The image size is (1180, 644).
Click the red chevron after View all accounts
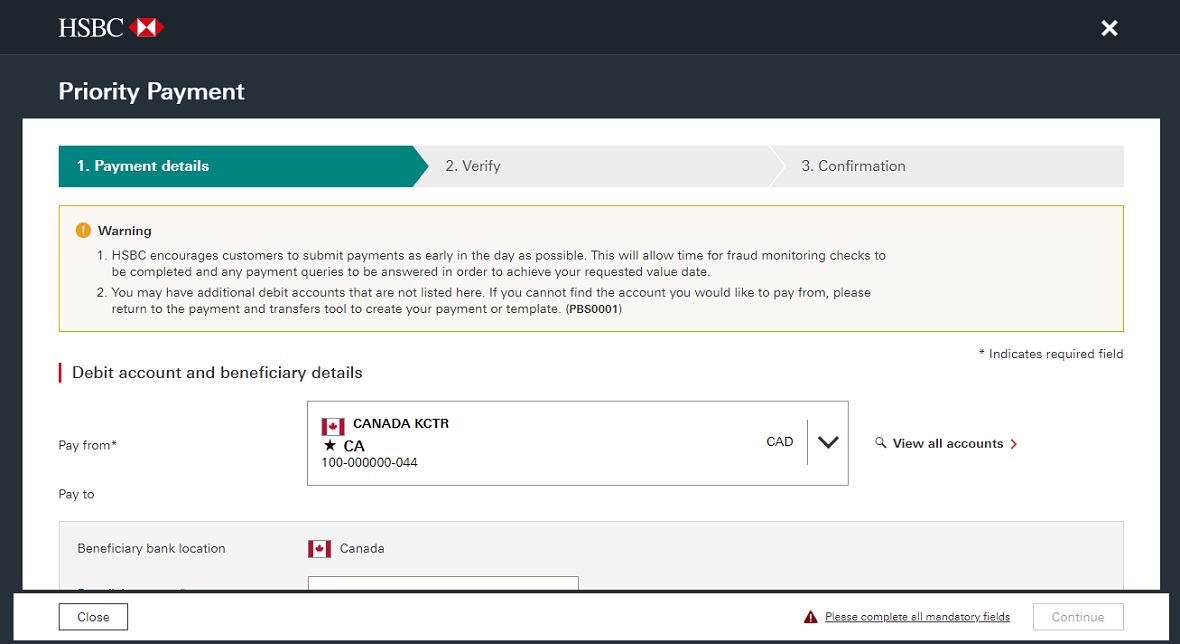point(1012,443)
